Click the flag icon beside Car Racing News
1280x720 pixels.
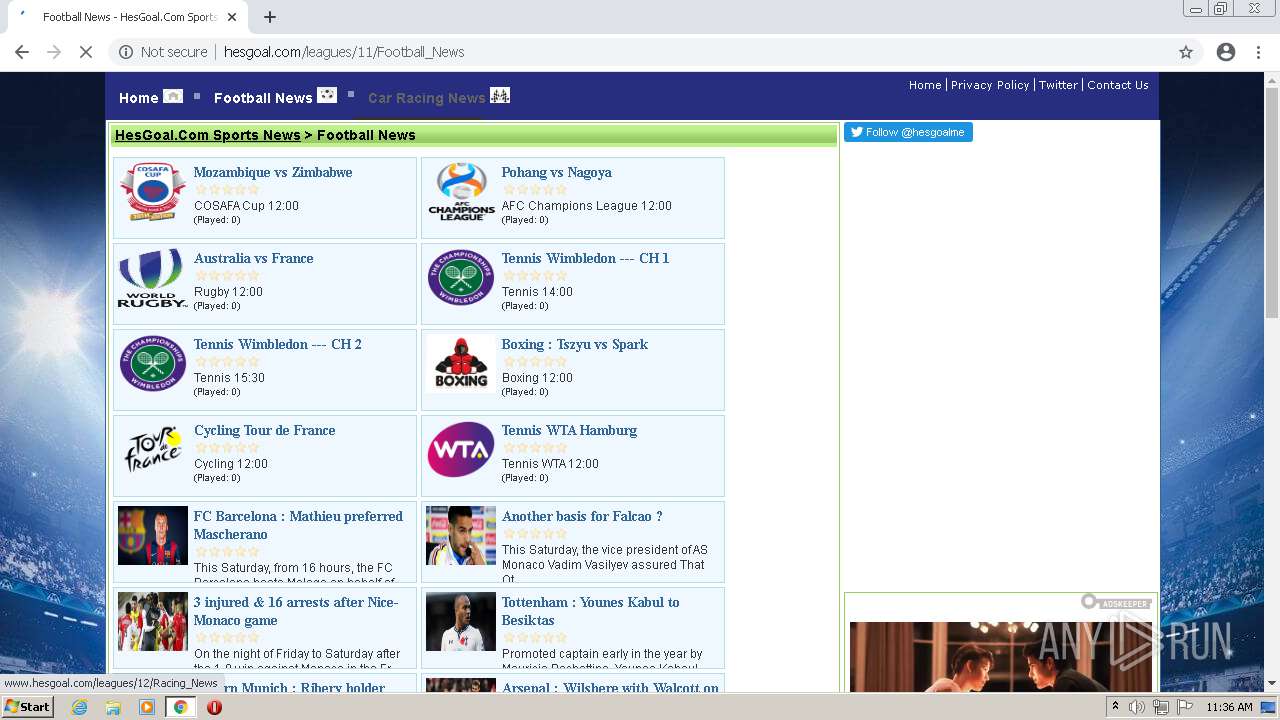(500, 95)
